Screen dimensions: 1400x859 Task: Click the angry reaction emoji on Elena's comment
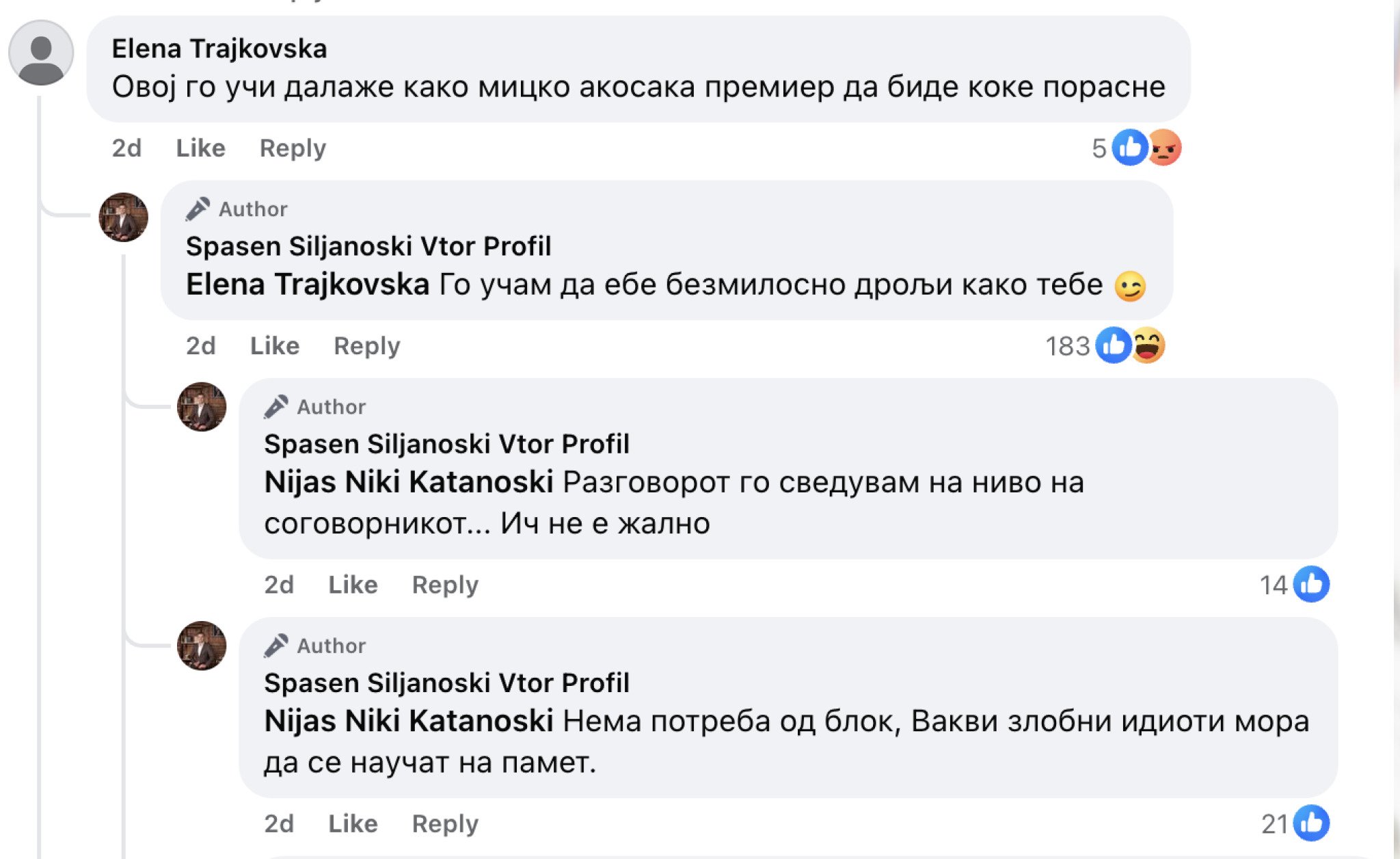point(1164,148)
